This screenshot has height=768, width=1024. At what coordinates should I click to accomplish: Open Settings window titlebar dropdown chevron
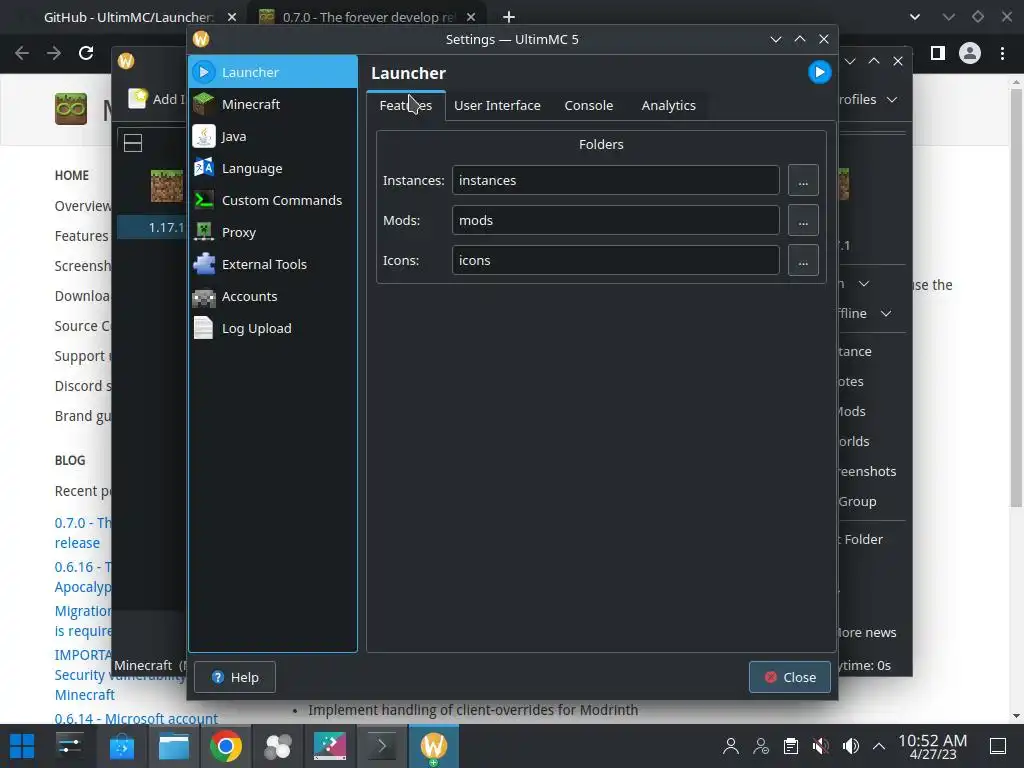coord(775,39)
